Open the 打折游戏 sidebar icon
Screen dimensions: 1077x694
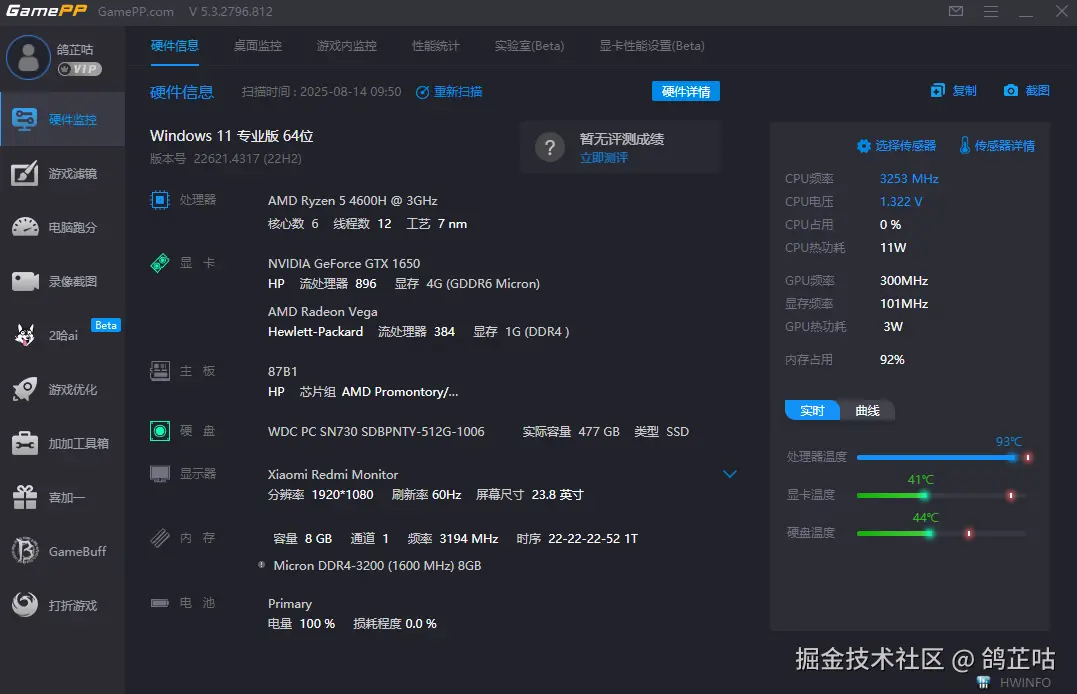click(25, 605)
